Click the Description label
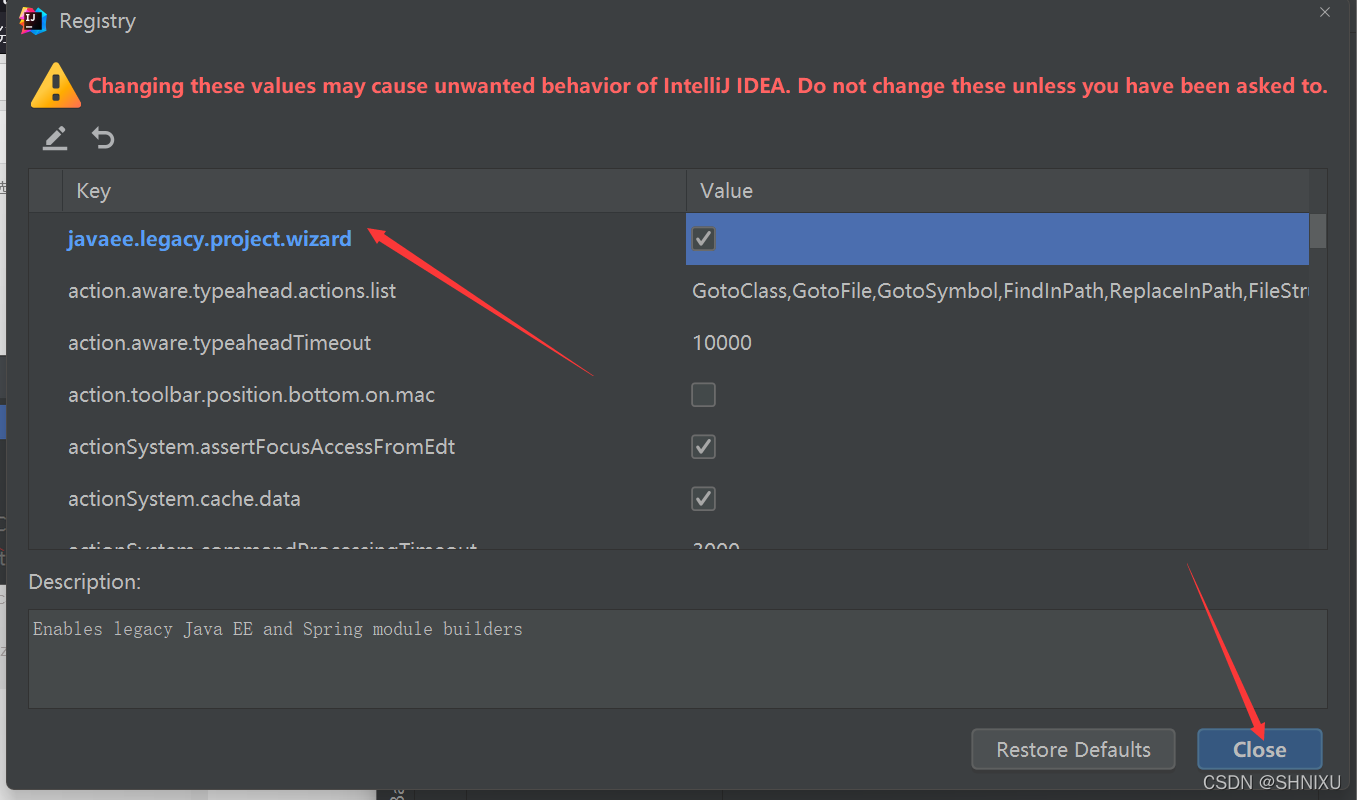The image size is (1357, 800). point(85,581)
